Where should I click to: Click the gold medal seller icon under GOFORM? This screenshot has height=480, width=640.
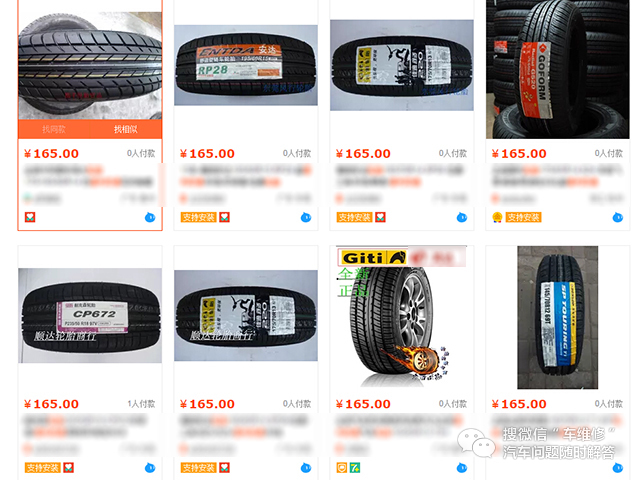pyautogui.click(x=497, y=218)
